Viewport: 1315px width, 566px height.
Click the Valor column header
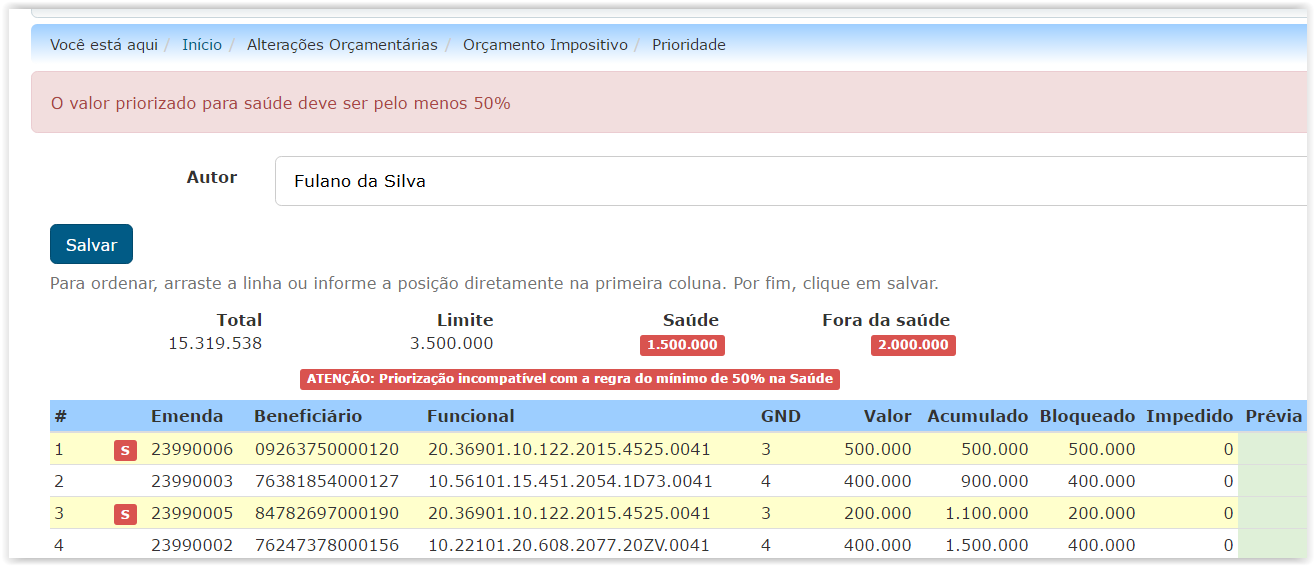(x=888, y=416)
